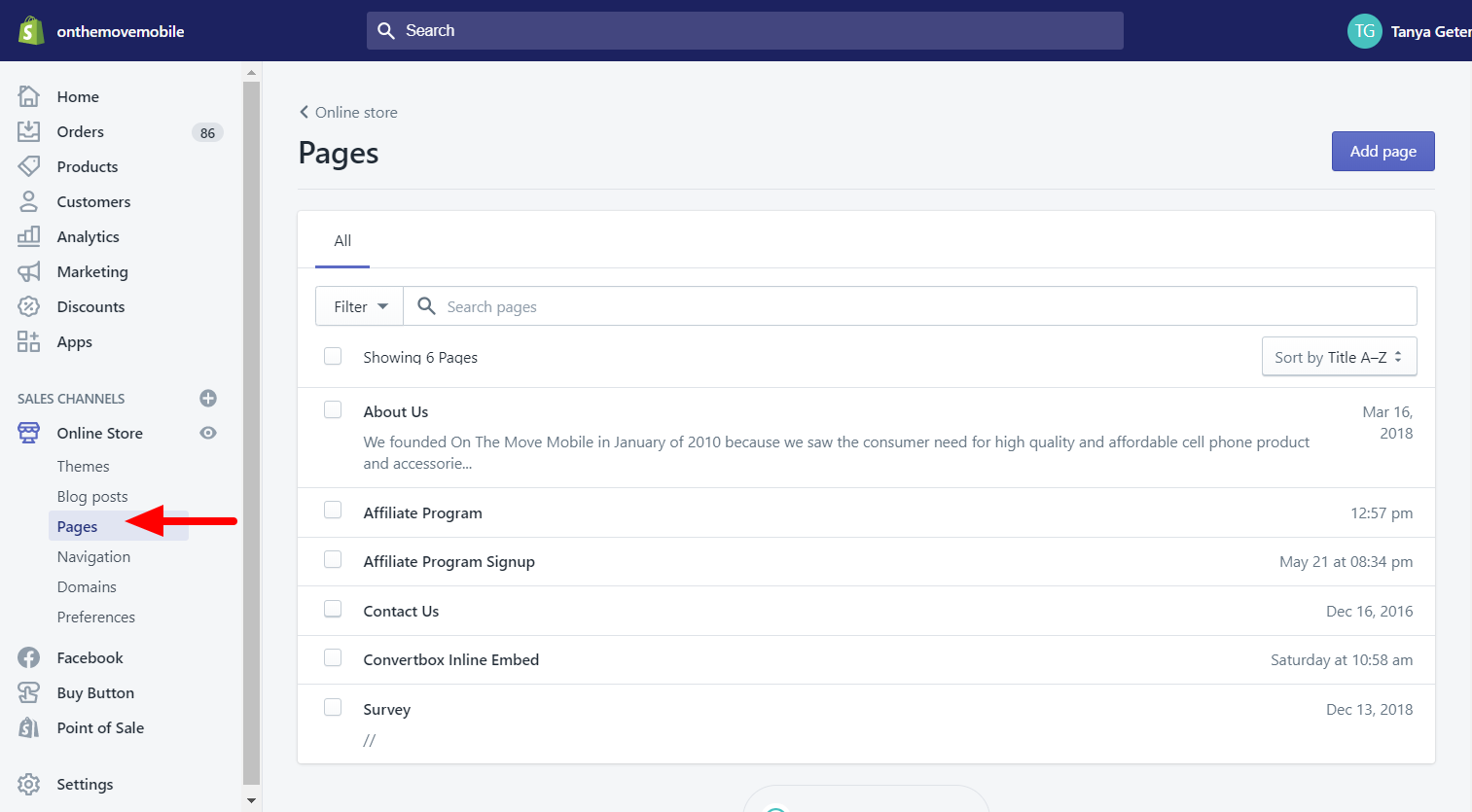Screen dimensions: 1472x812
Task: Open the Filter dropdown
Action: (x=359, y=306)
